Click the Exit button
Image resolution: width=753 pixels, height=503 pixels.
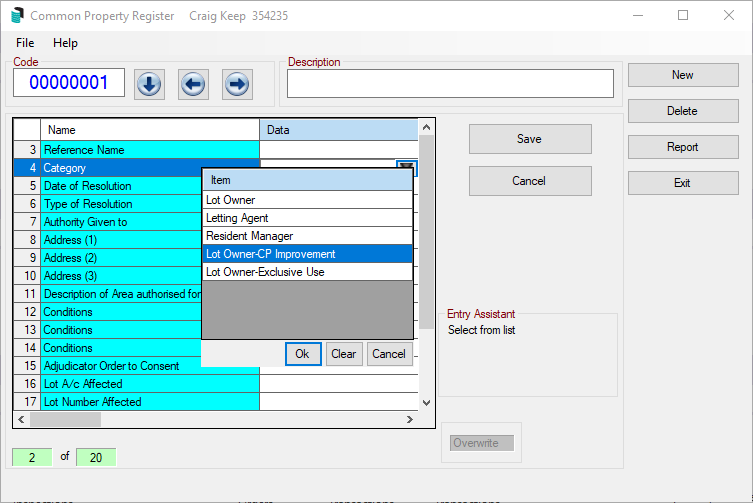683,183
